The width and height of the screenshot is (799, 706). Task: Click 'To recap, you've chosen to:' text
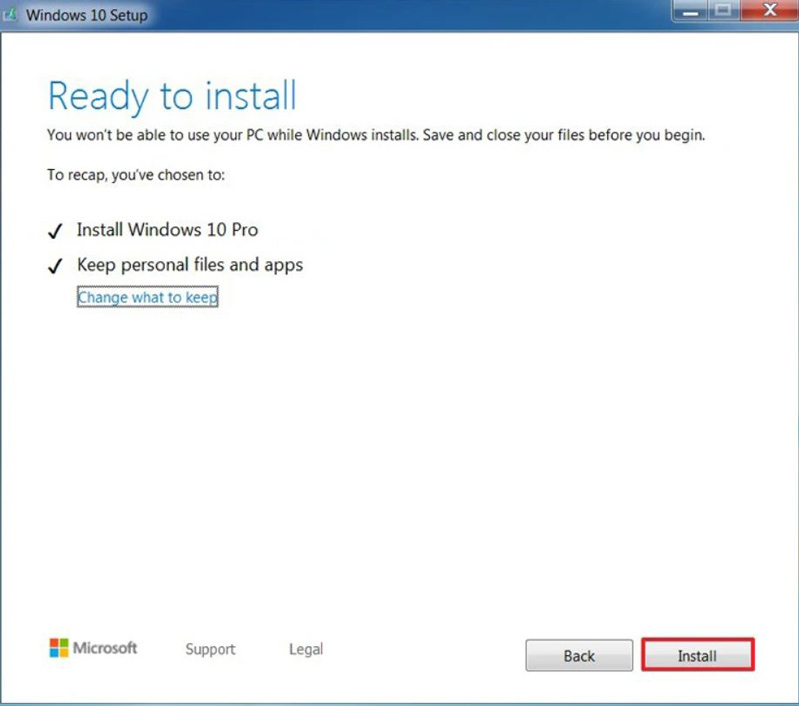click(136, 175)
